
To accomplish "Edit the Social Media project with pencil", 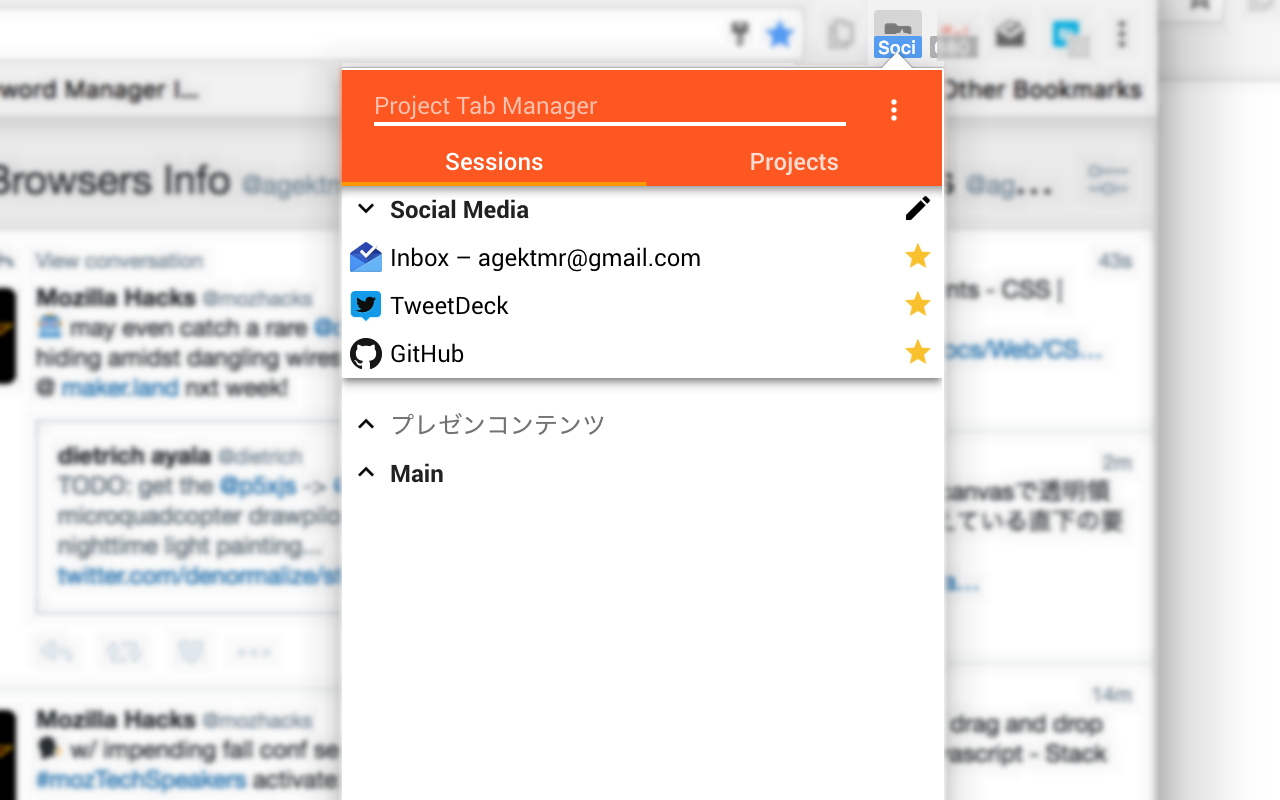I will pos(917,208).
